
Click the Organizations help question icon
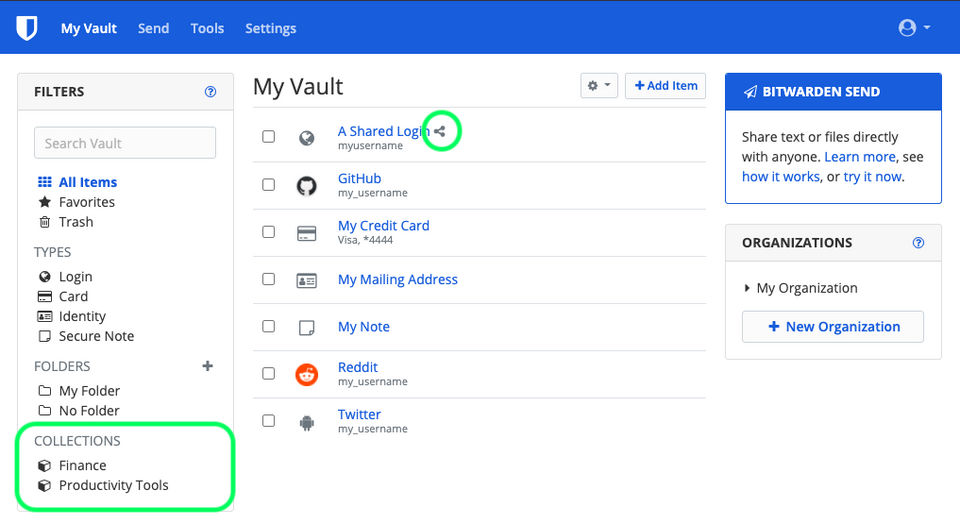918,243
